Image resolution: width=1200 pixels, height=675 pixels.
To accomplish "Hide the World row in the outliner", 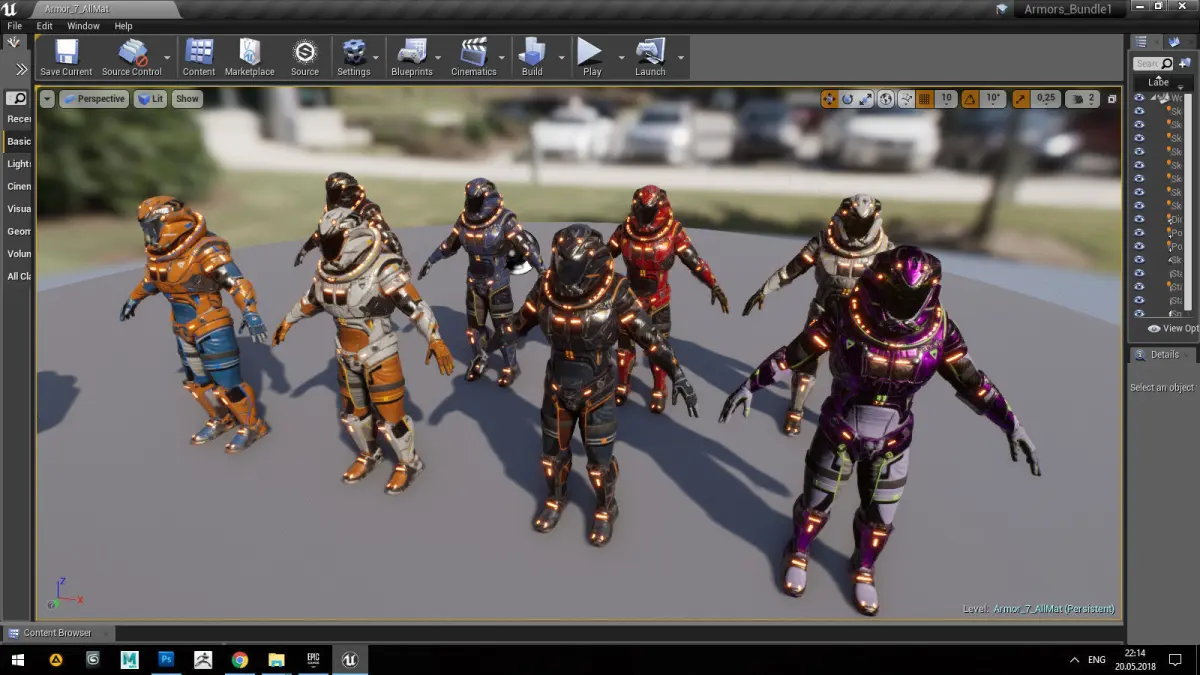I will 1139,98.
